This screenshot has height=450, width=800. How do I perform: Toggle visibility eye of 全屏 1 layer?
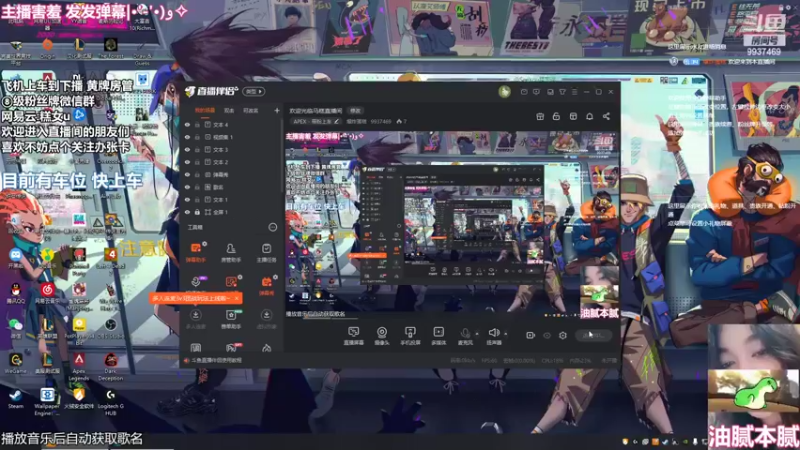[187, 212]
